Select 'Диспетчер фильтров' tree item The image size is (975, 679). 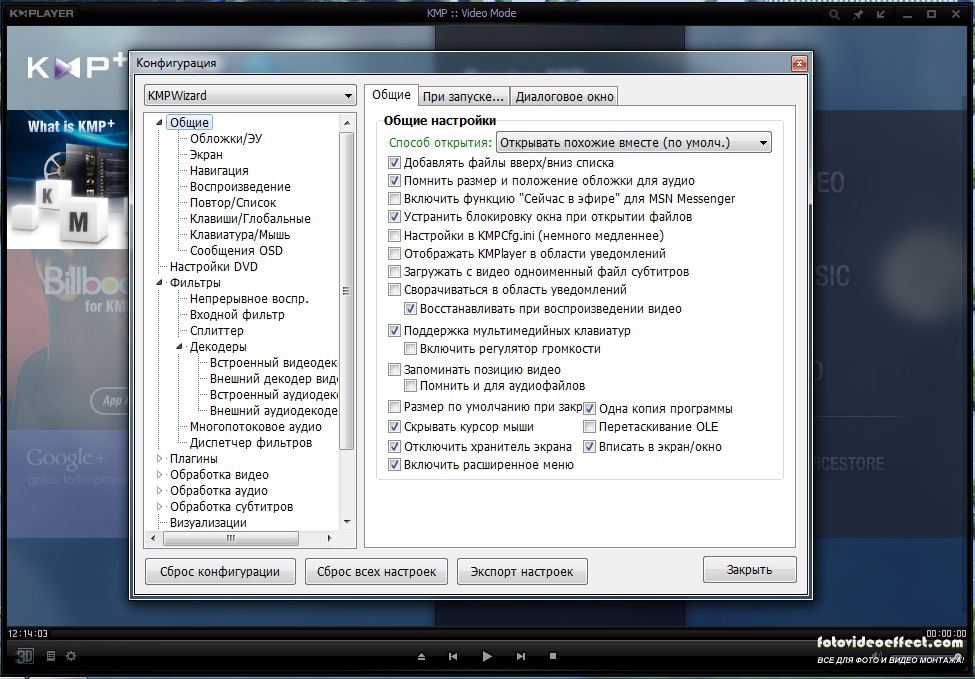[251, 443]
